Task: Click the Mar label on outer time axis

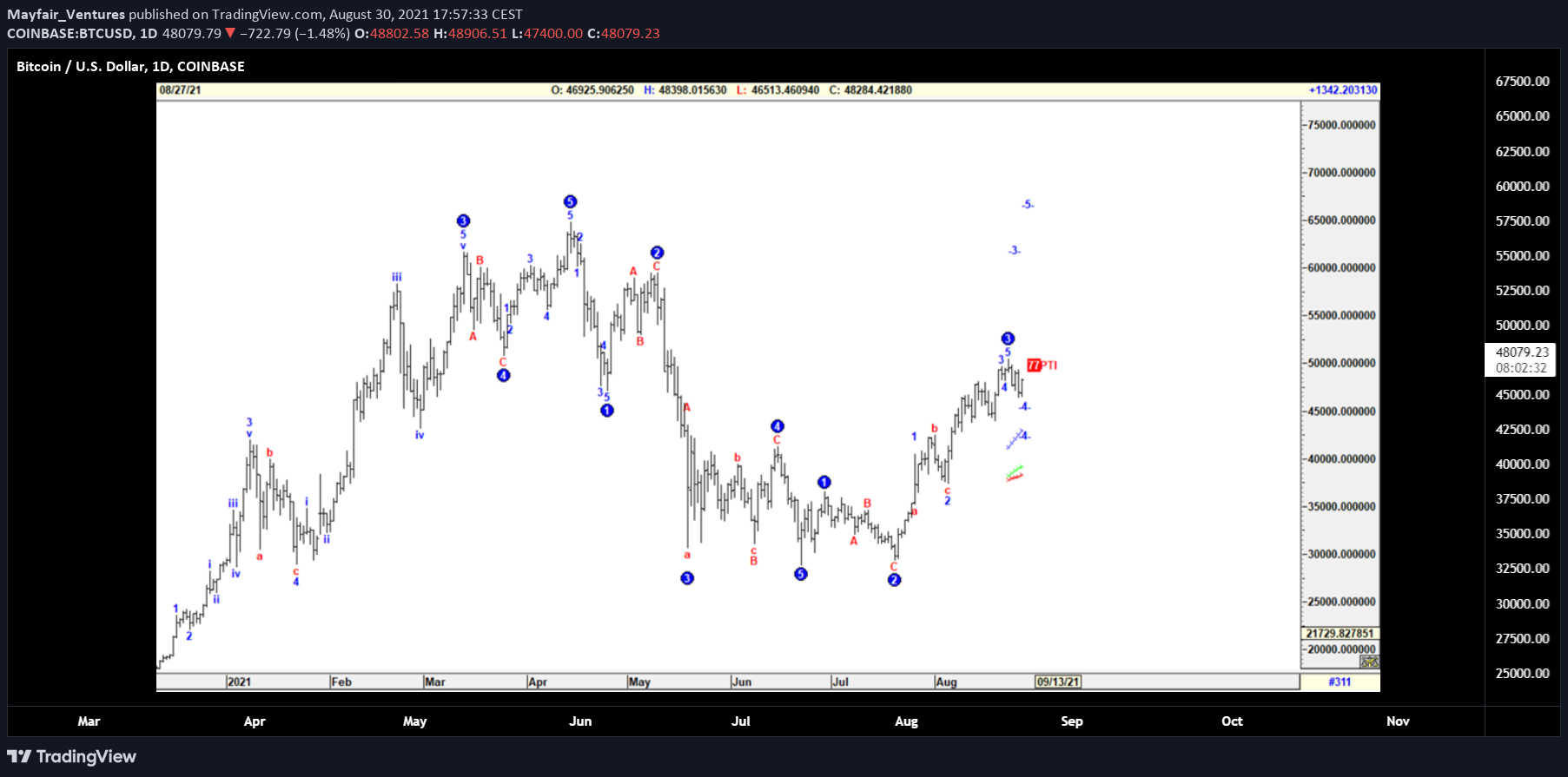Action: tap(89, 721)
